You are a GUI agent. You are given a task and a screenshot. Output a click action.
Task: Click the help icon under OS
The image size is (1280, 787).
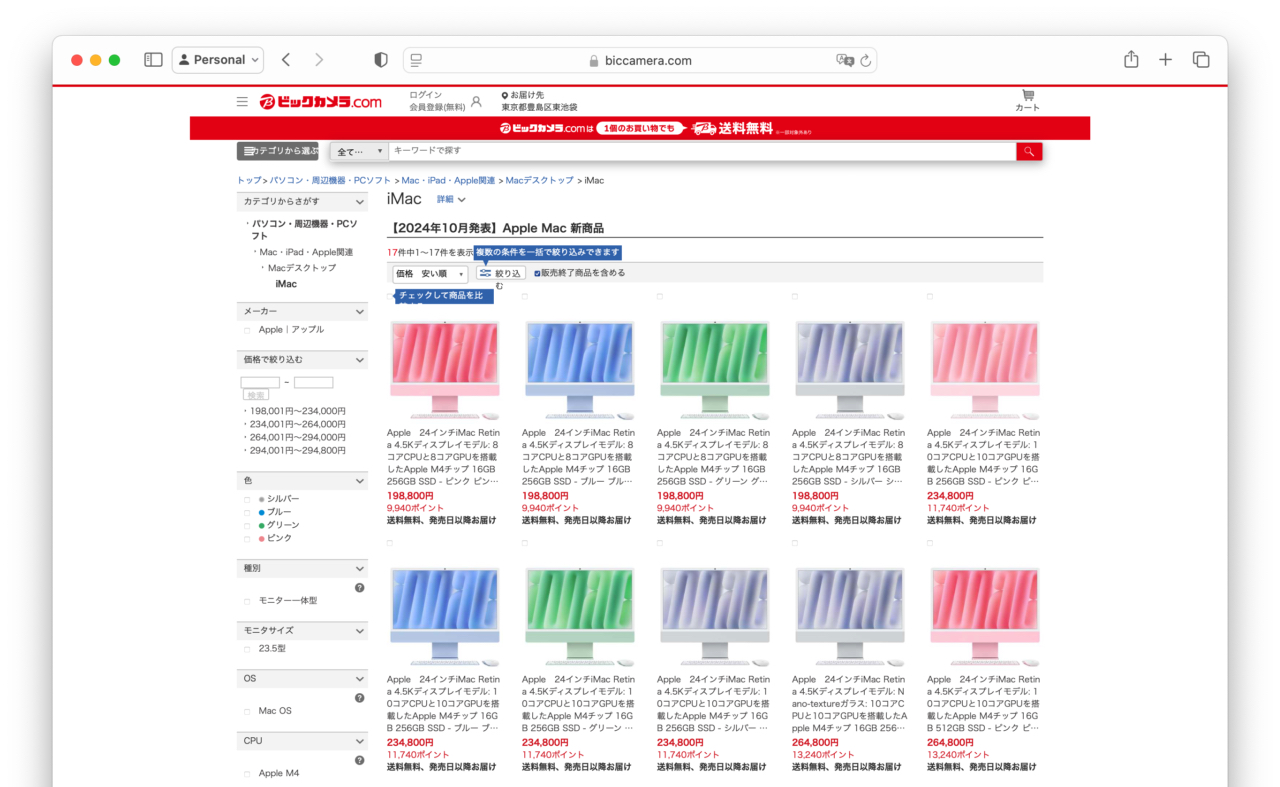point(359,698)
